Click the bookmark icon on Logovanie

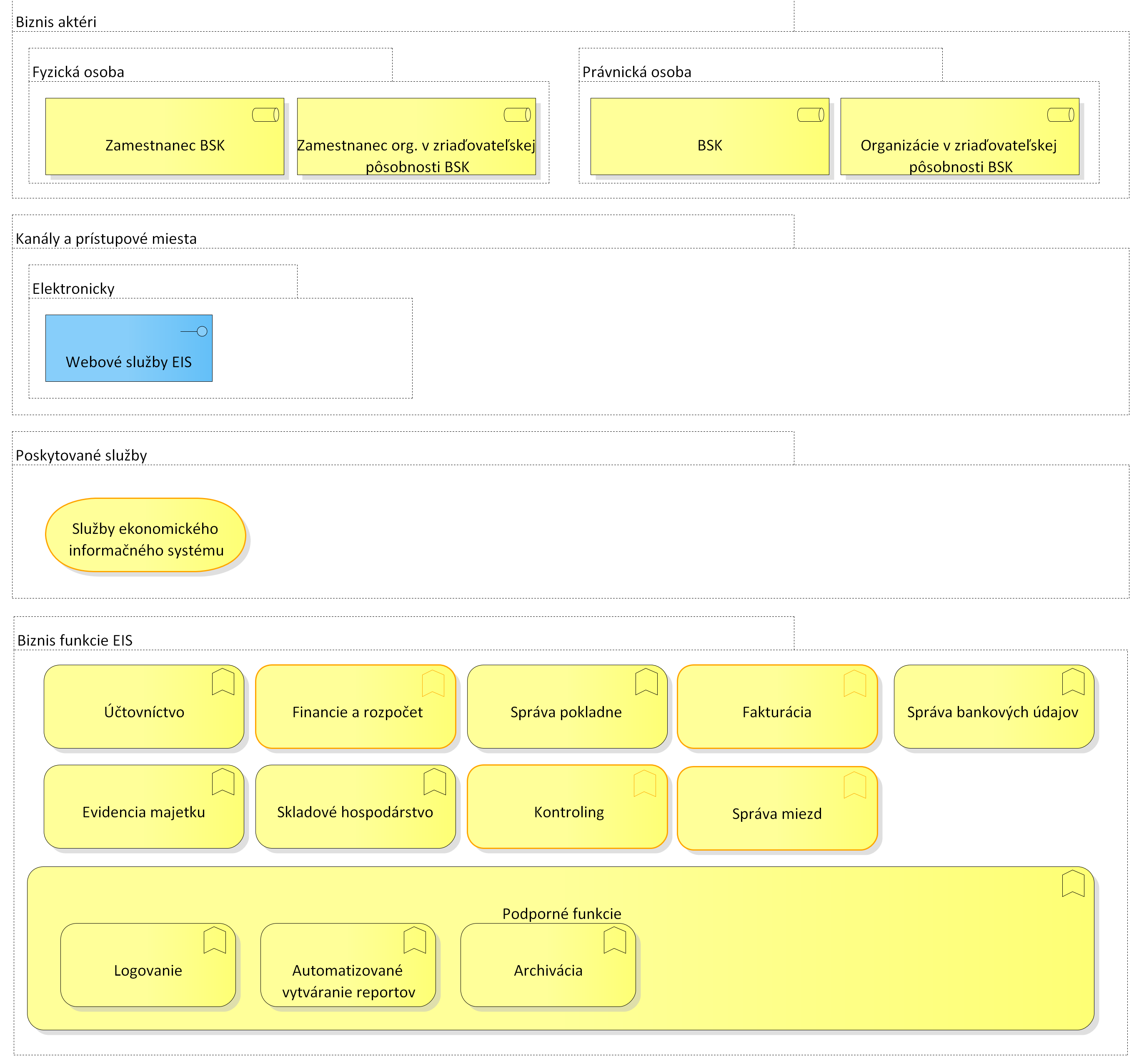pyautogui.click(x=215, y=940)
